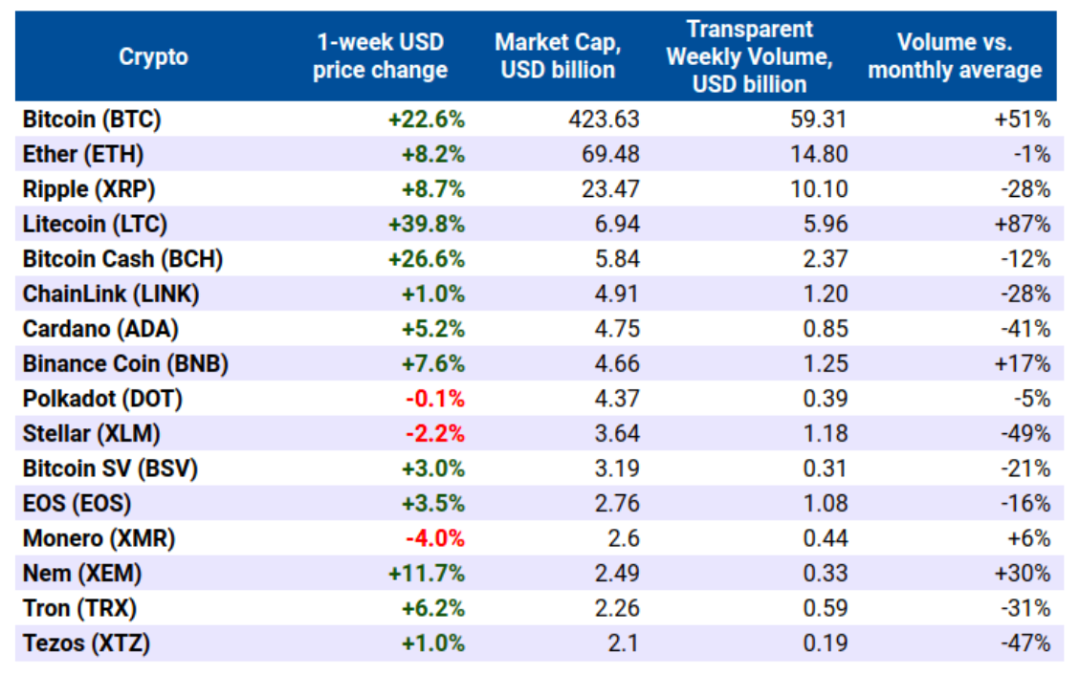The height and width of the screenshot is (675, 1080).
Task: Click the Volume vs. monthly average header
Action: point(954,56)
